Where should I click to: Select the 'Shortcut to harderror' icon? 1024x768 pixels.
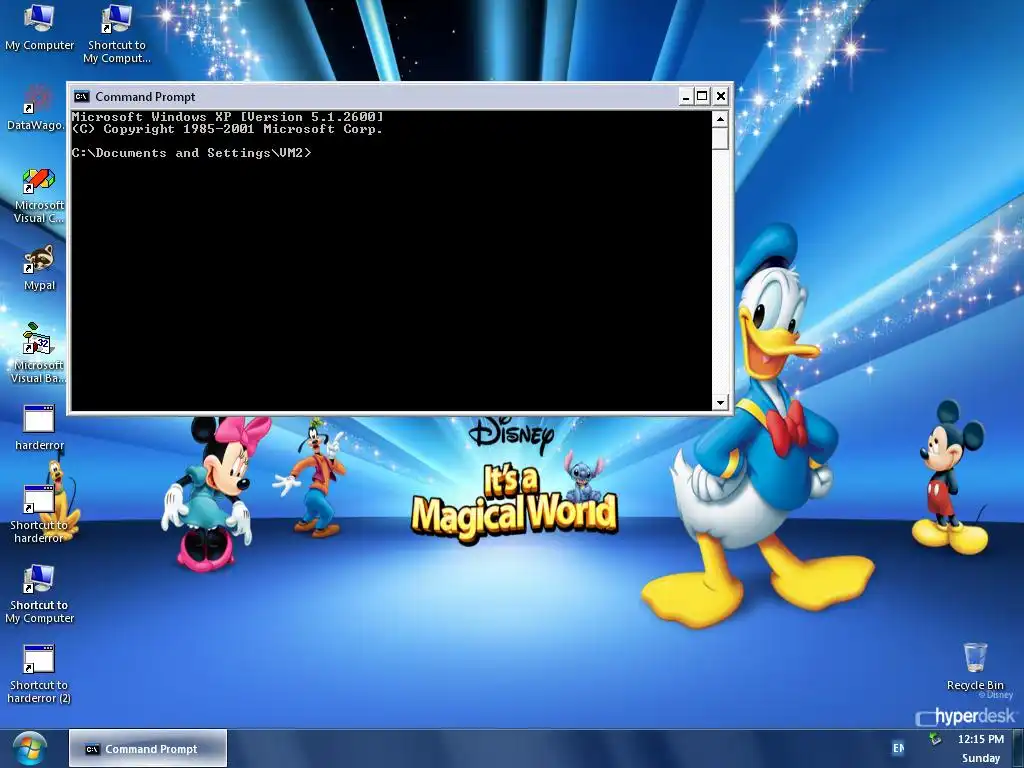pyautogui.click(x=39, y=514)
